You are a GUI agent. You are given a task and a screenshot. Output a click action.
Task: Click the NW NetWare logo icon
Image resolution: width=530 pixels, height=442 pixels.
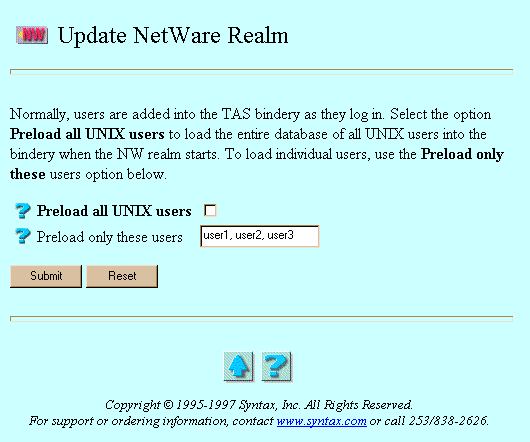click(32, 35)
